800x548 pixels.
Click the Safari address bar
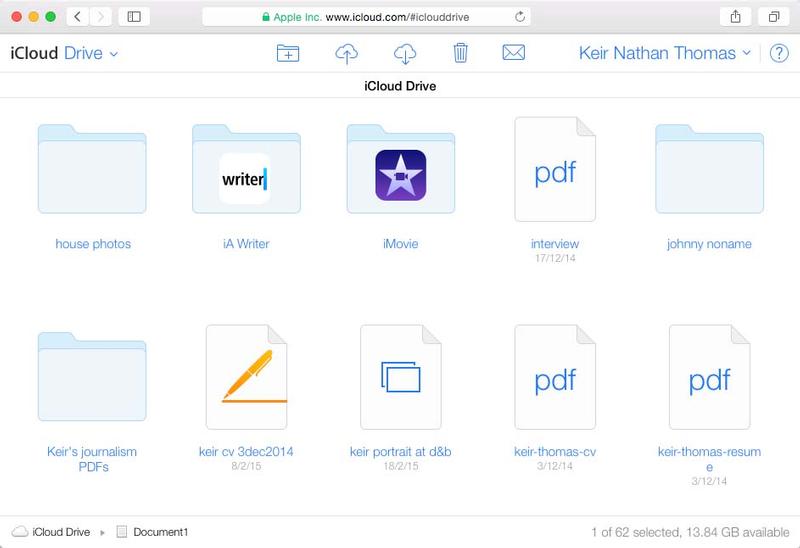[x=366, y=17]
